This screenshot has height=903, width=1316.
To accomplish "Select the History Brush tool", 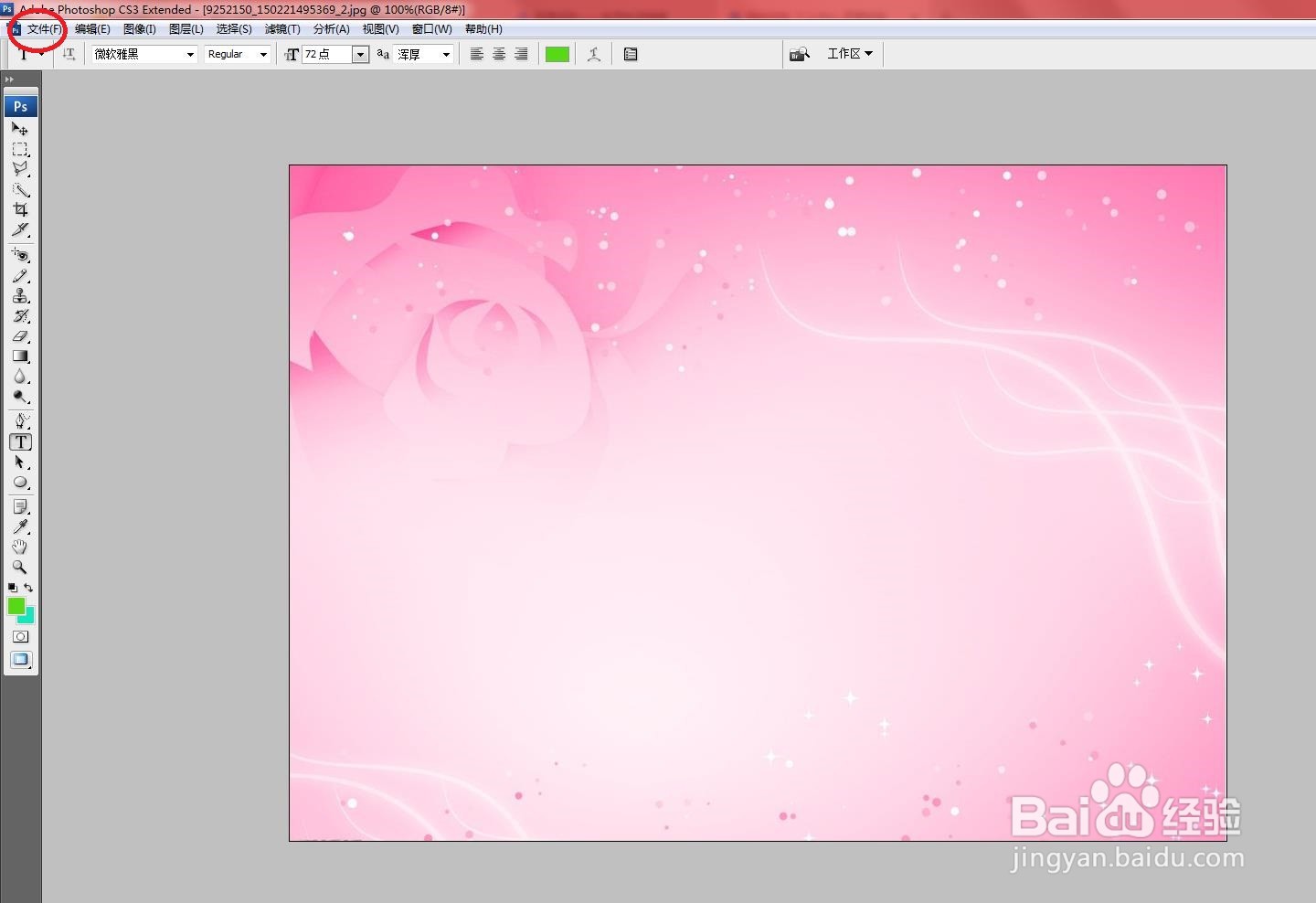I will click(x=20, y=315).
